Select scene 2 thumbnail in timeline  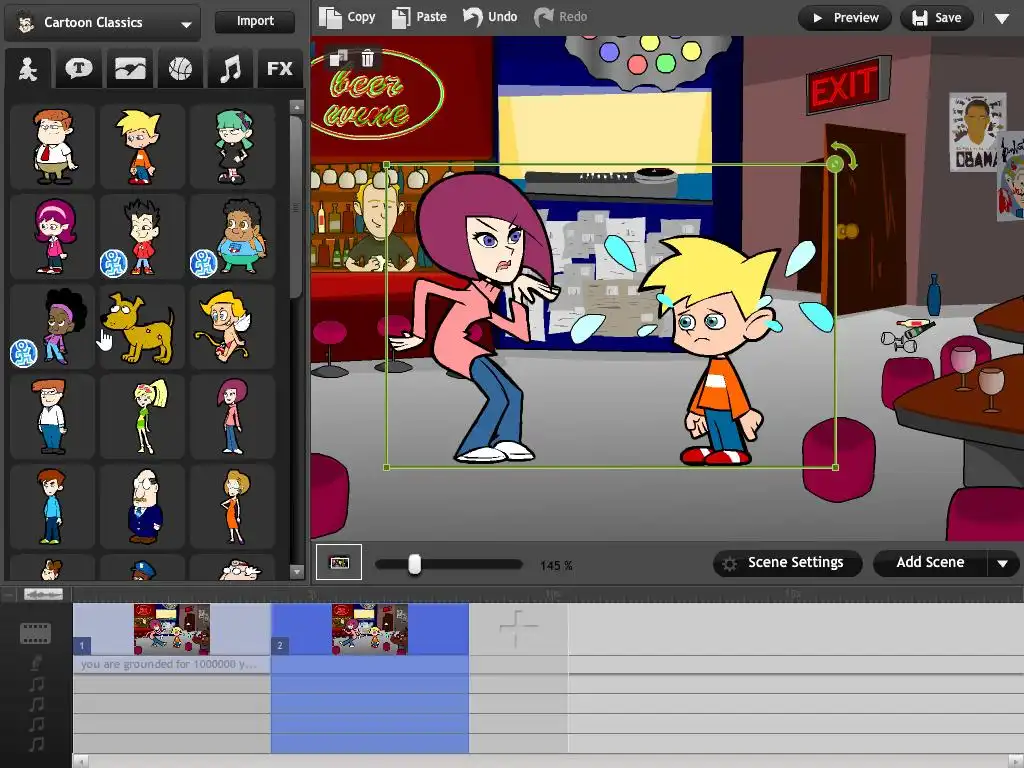click(370, 629)
